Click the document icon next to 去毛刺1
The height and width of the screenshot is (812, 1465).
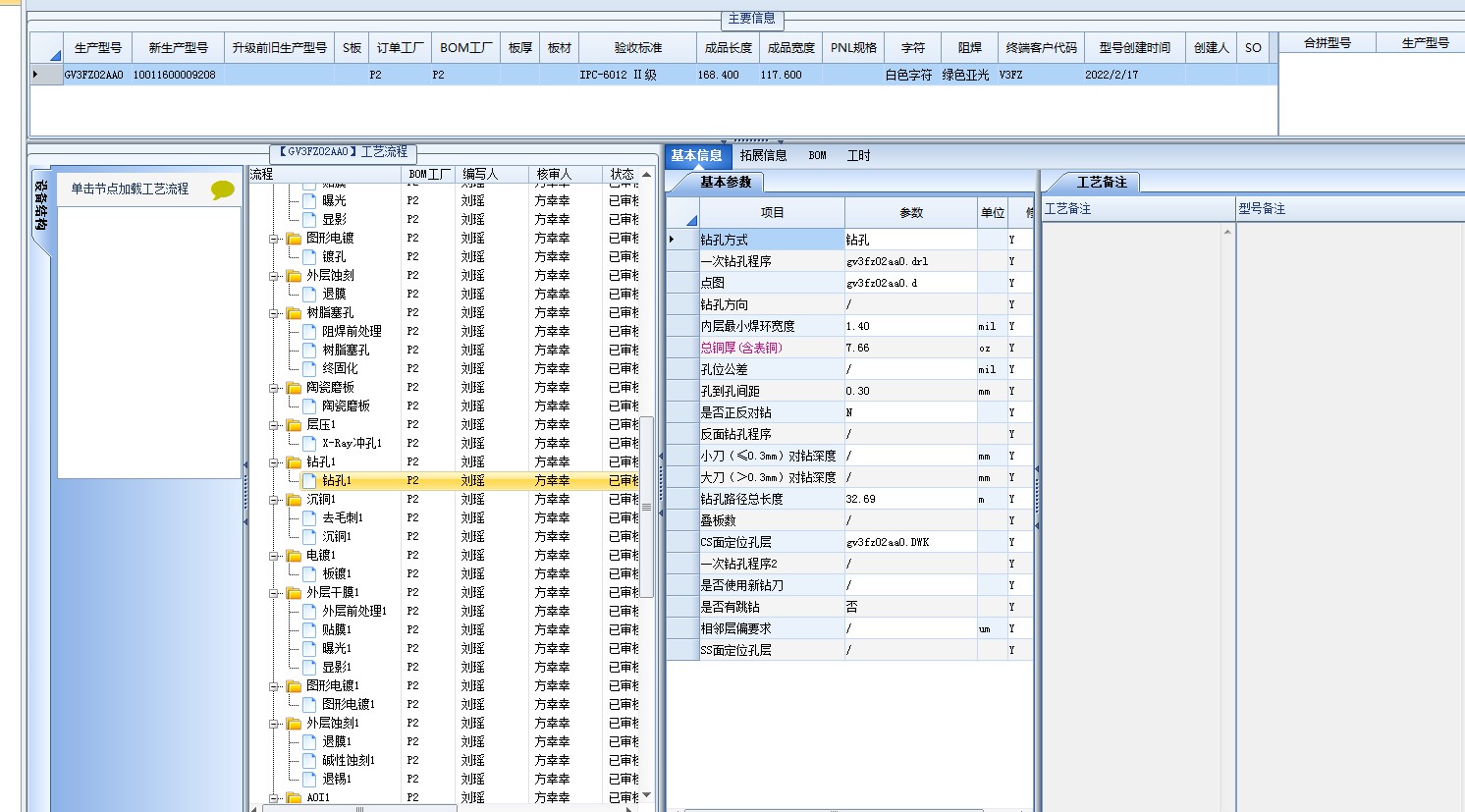(x=309, y=517)
